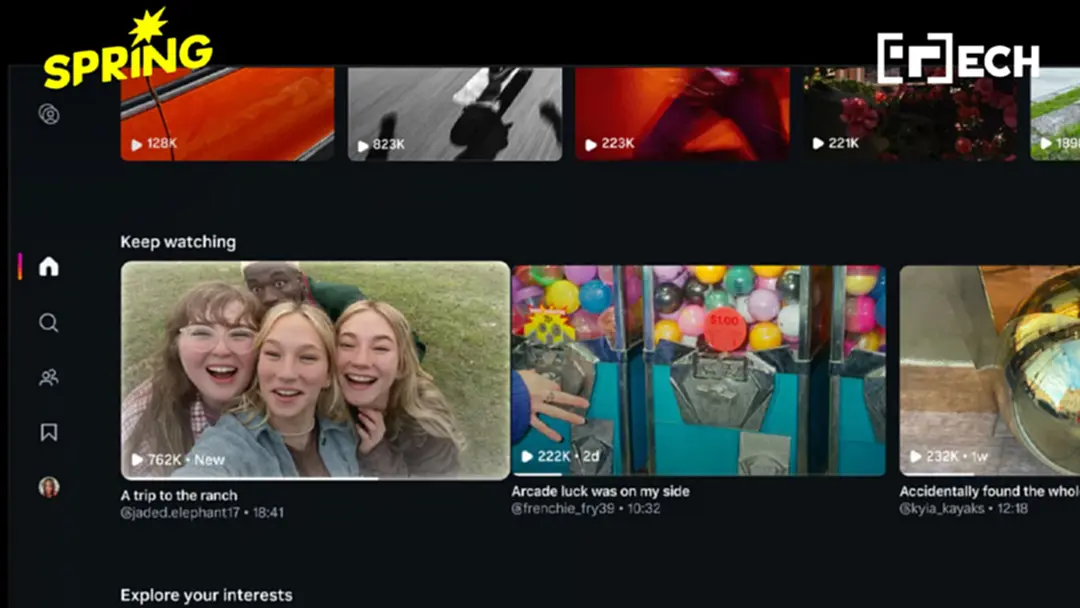
Task: Click the title 'Arcade luck was on my side'
Action: click(601, 491)
